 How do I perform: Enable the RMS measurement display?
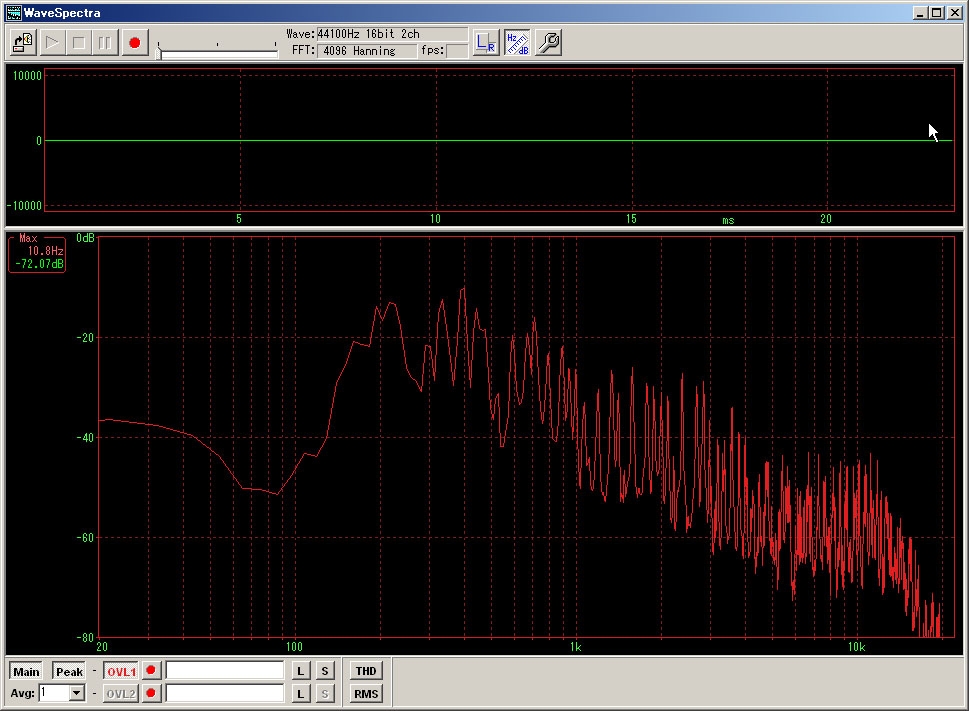[x=366, y=693]
